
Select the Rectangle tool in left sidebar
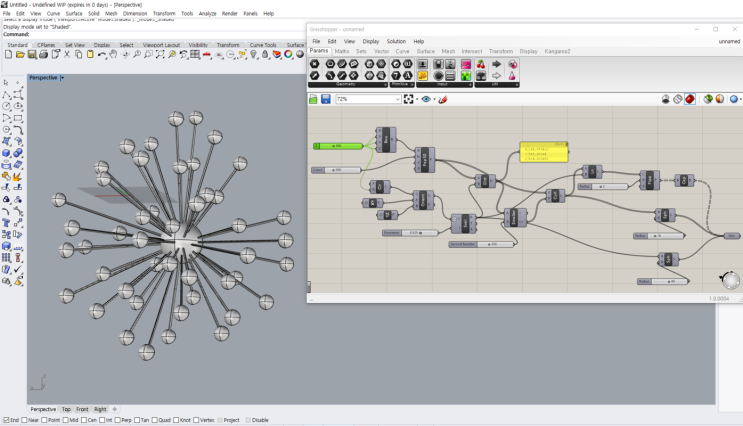[x=18, y=118]
